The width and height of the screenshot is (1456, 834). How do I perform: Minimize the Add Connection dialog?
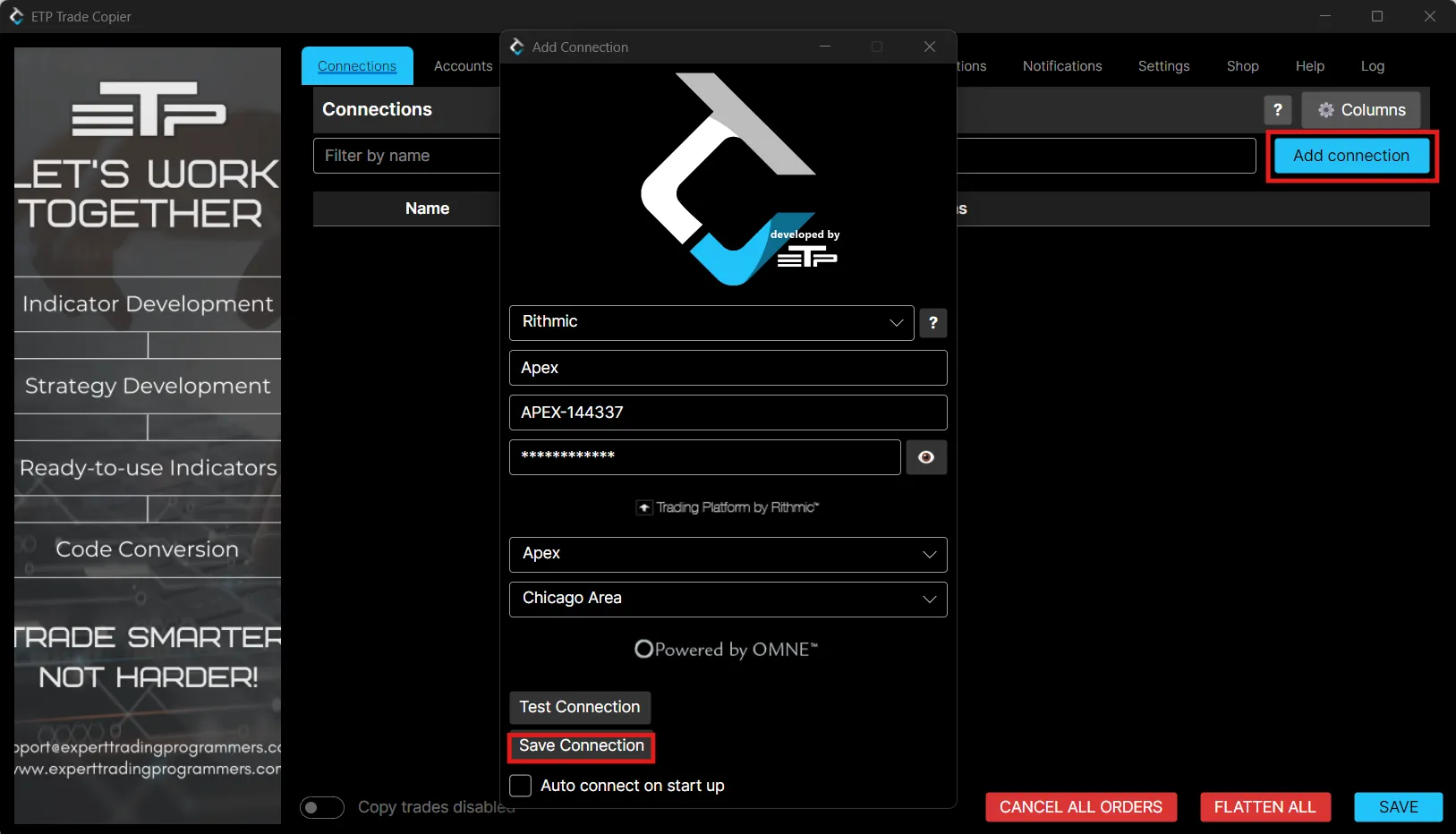pos(825,47)
